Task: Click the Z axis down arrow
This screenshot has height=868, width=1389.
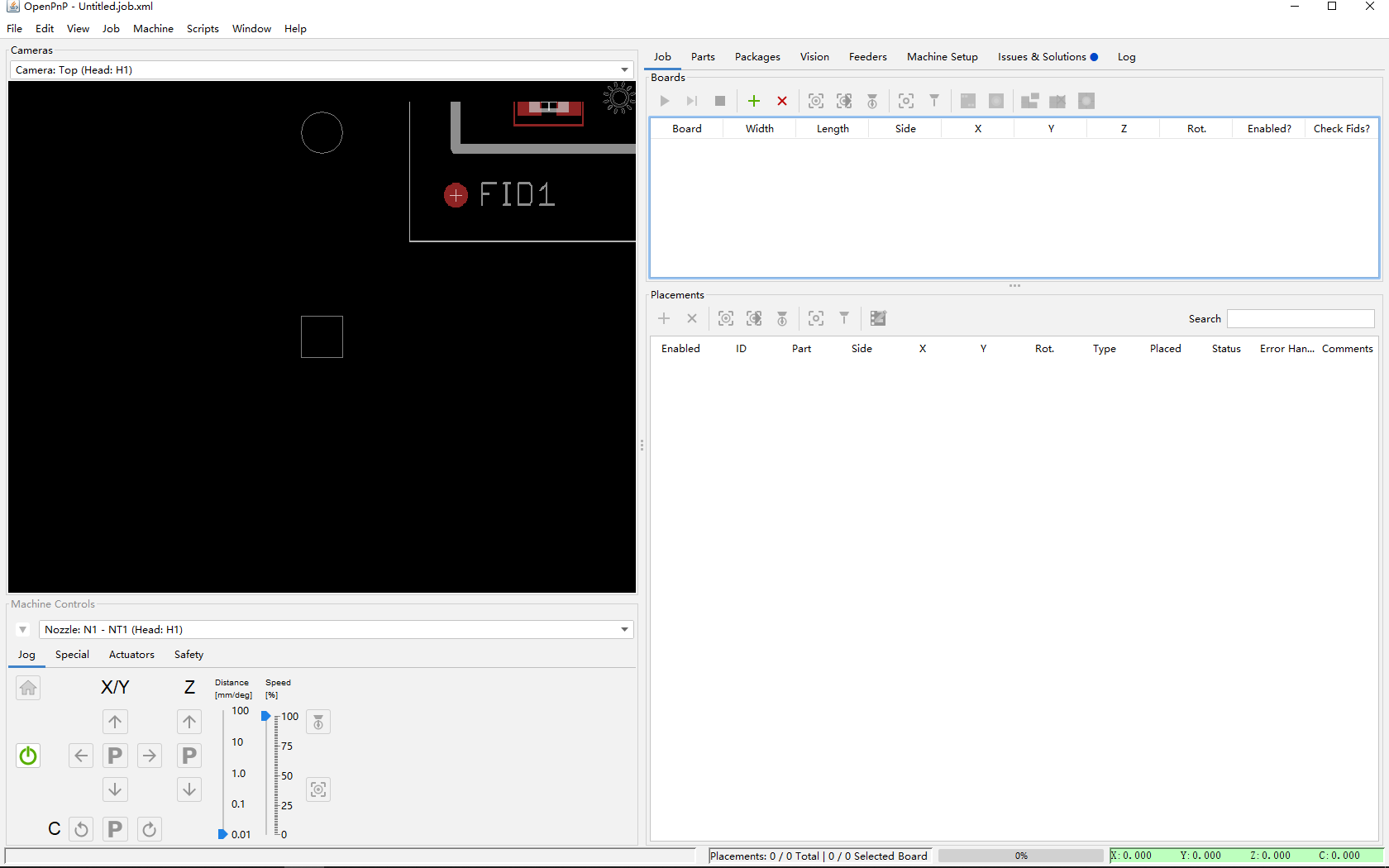Action: tap(189, 789)
